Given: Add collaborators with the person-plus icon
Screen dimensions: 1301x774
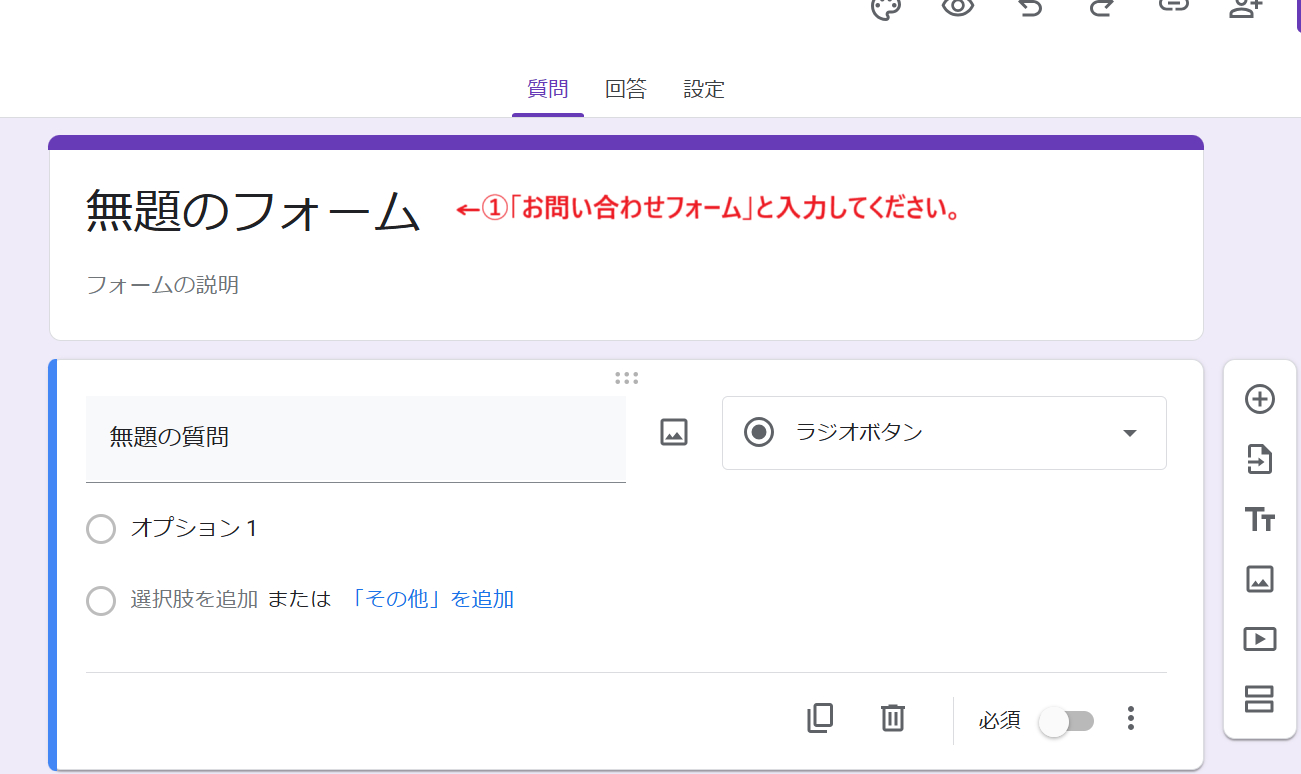Looking at the screenshot, I should 1245,7.
